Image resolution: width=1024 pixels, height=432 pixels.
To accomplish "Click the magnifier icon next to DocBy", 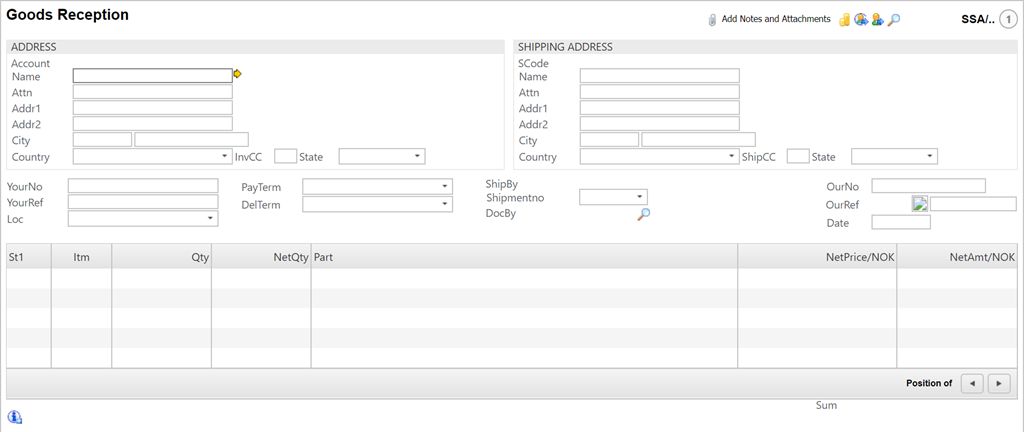I will [644, 214].
